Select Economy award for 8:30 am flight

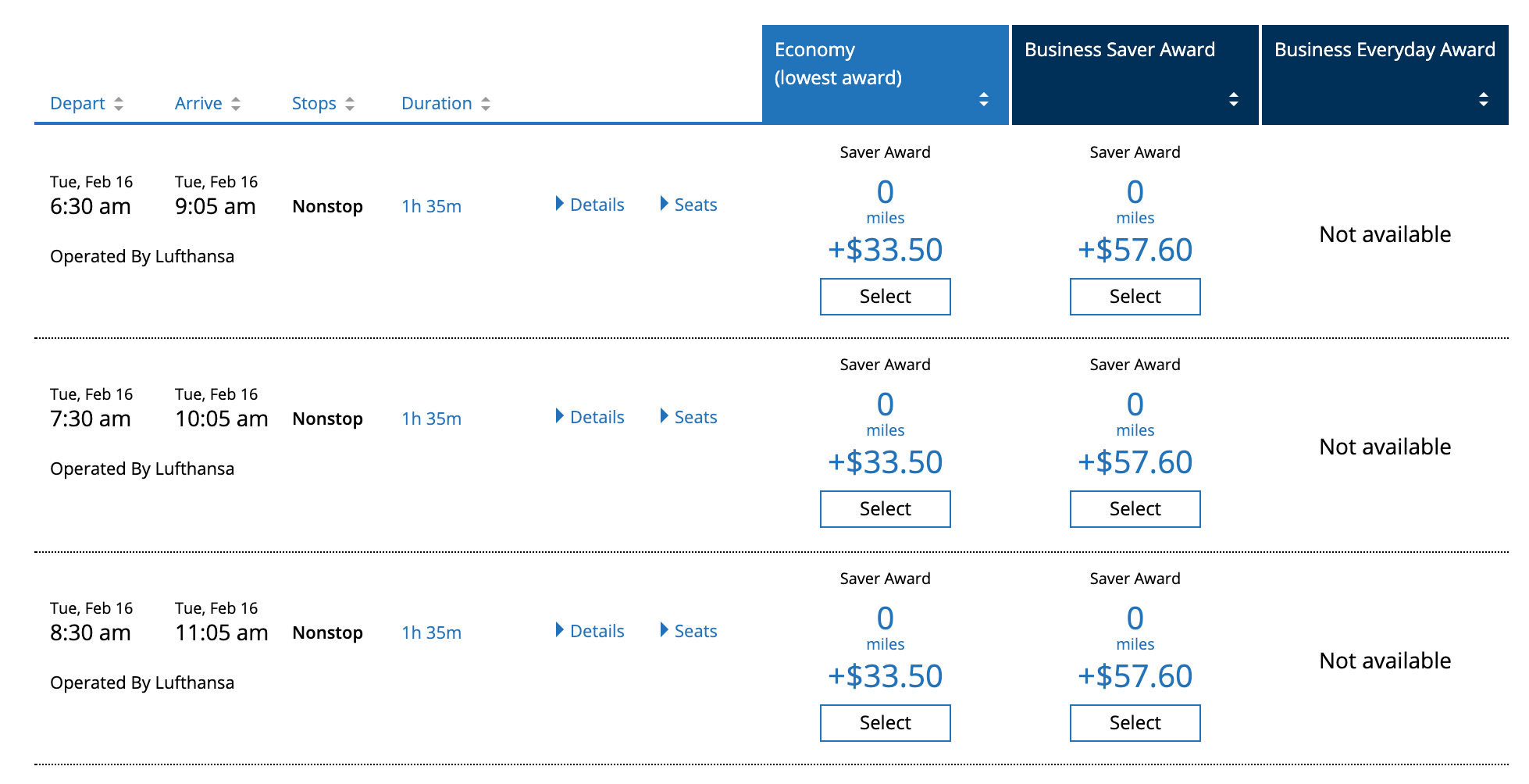[885, 723]
